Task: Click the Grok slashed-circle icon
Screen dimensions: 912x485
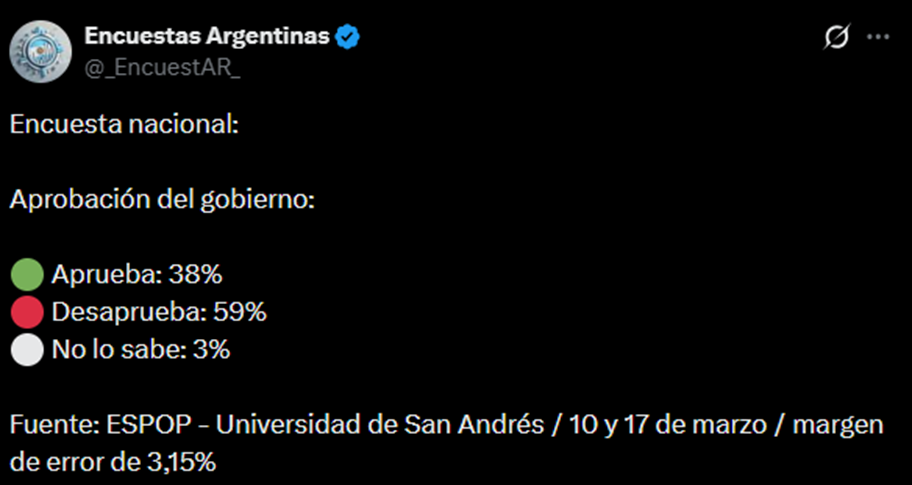Action: click(x=835, y=38)
